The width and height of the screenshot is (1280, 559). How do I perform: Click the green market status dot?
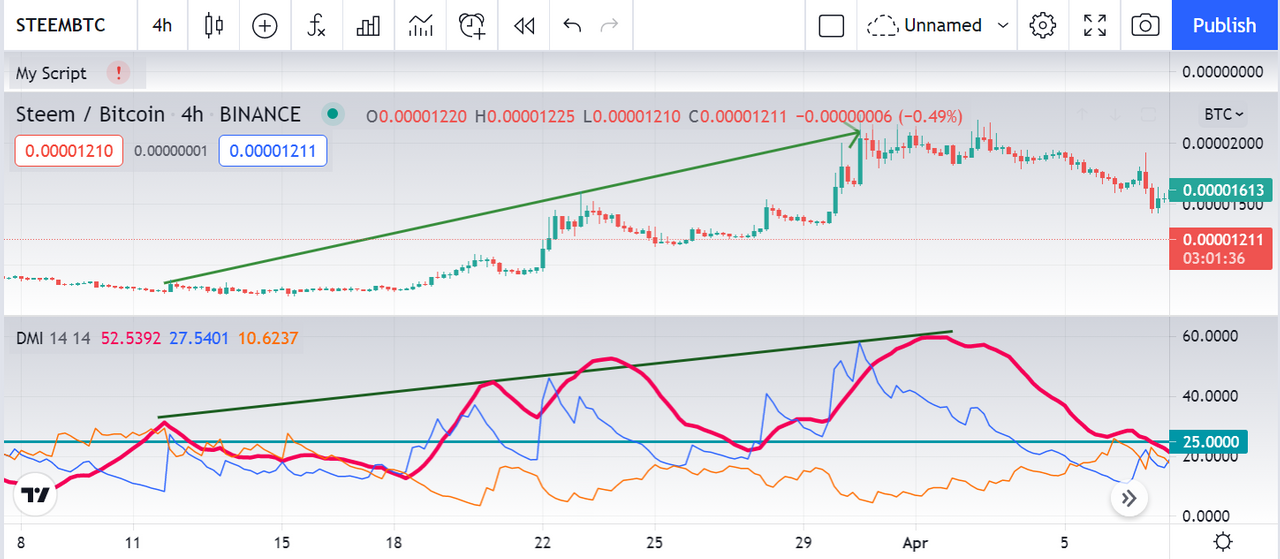pos(334,114)
